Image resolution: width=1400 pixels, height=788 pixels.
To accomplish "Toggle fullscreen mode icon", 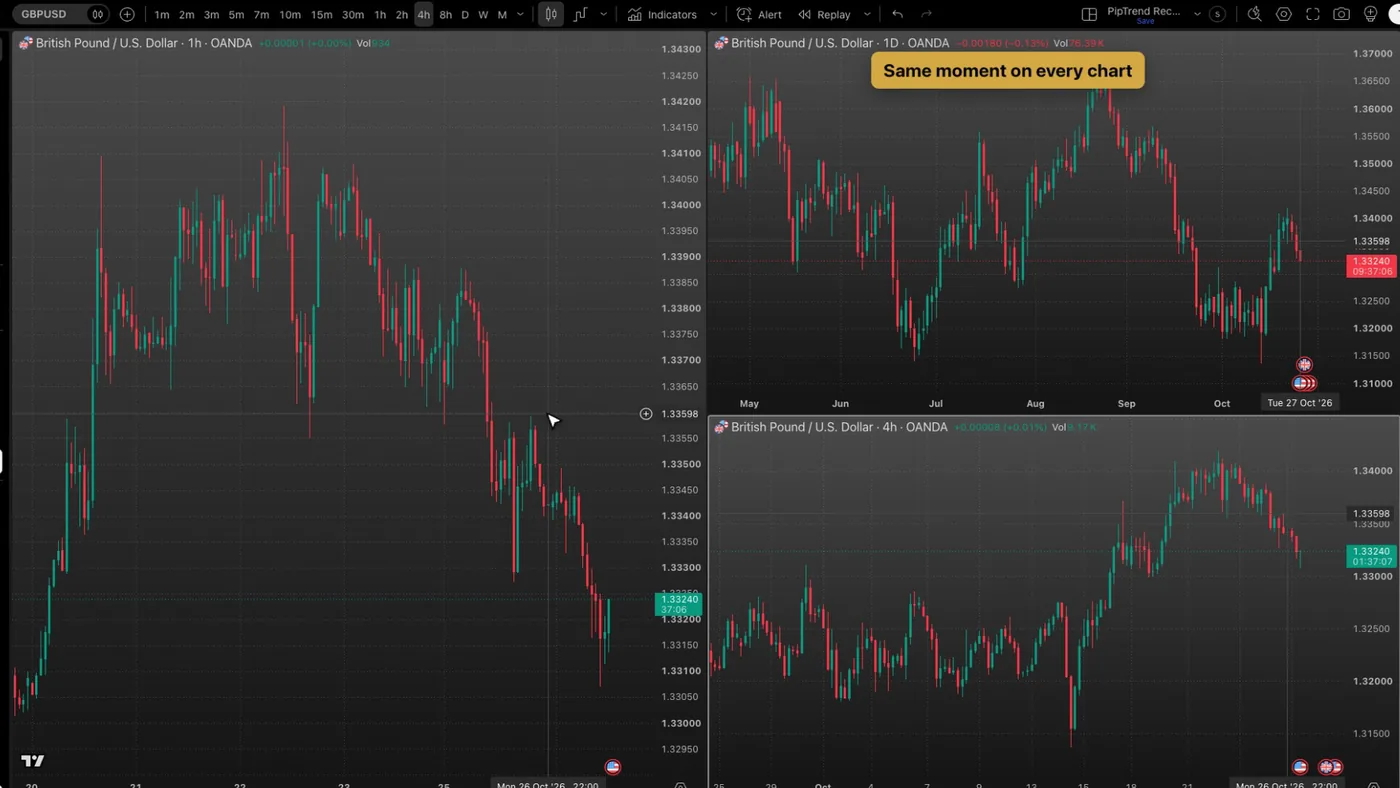I will tap(1313, 14).
